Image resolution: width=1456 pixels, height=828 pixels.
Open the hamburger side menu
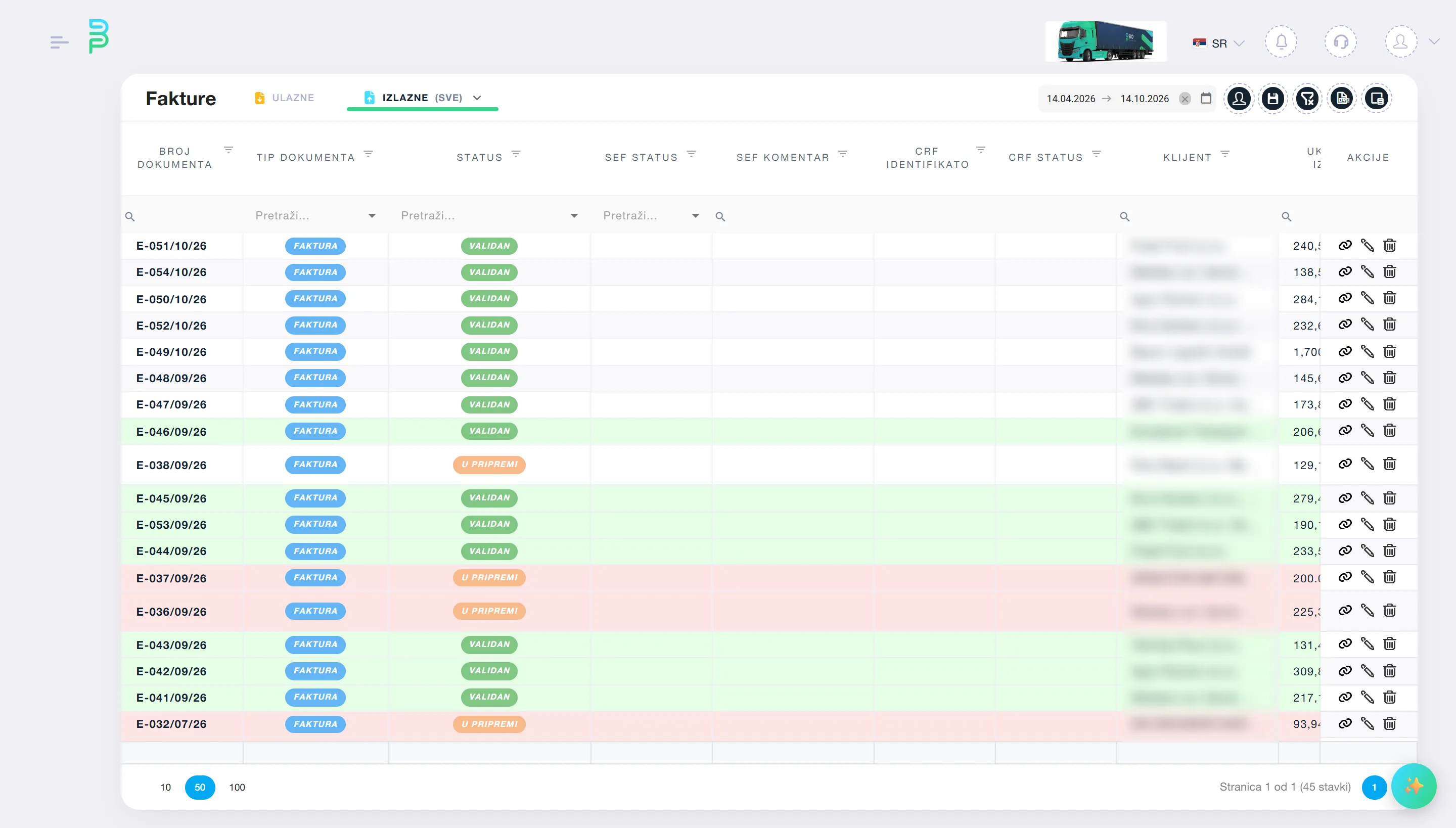pos(59,42)
